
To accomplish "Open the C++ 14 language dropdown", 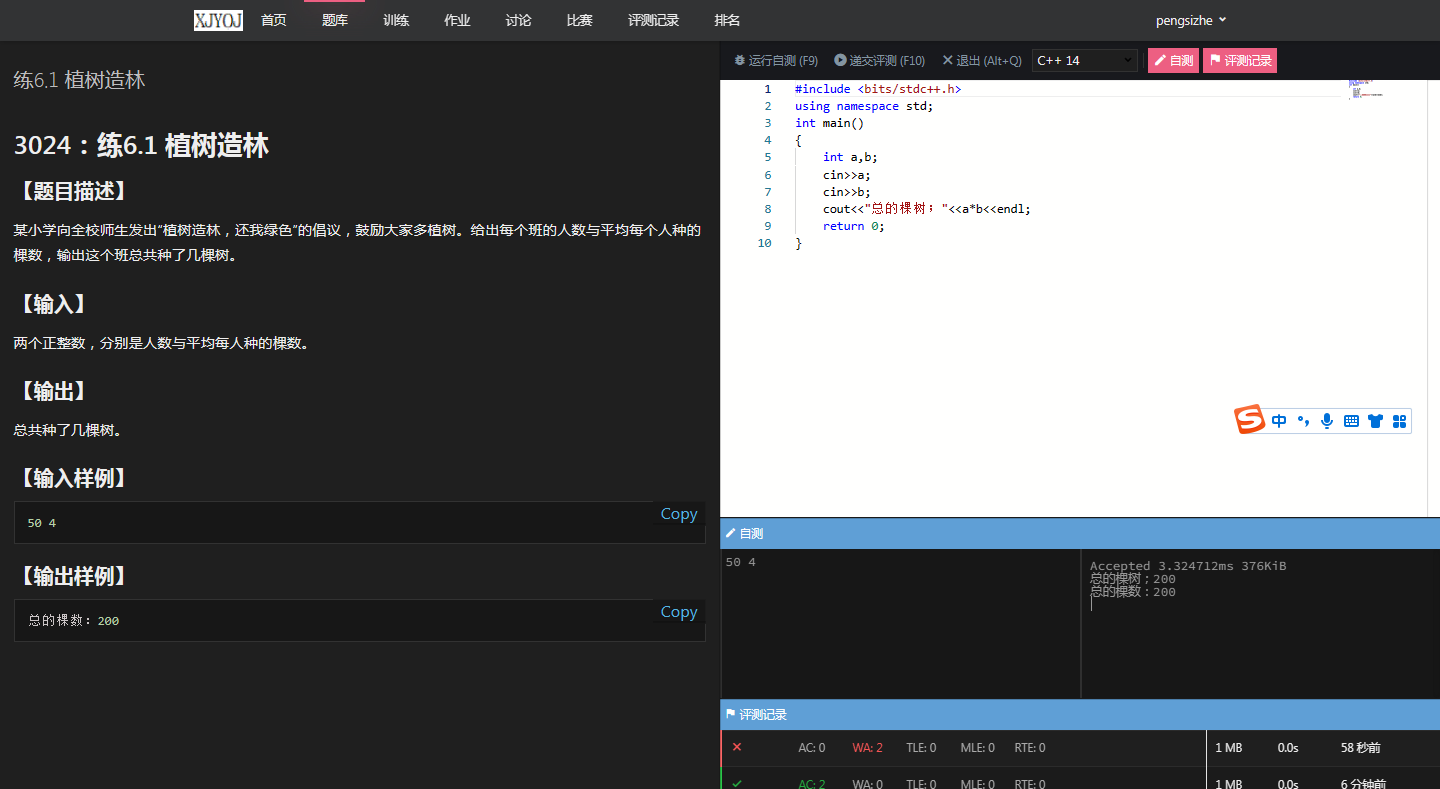I will (x=1085, y=60).
